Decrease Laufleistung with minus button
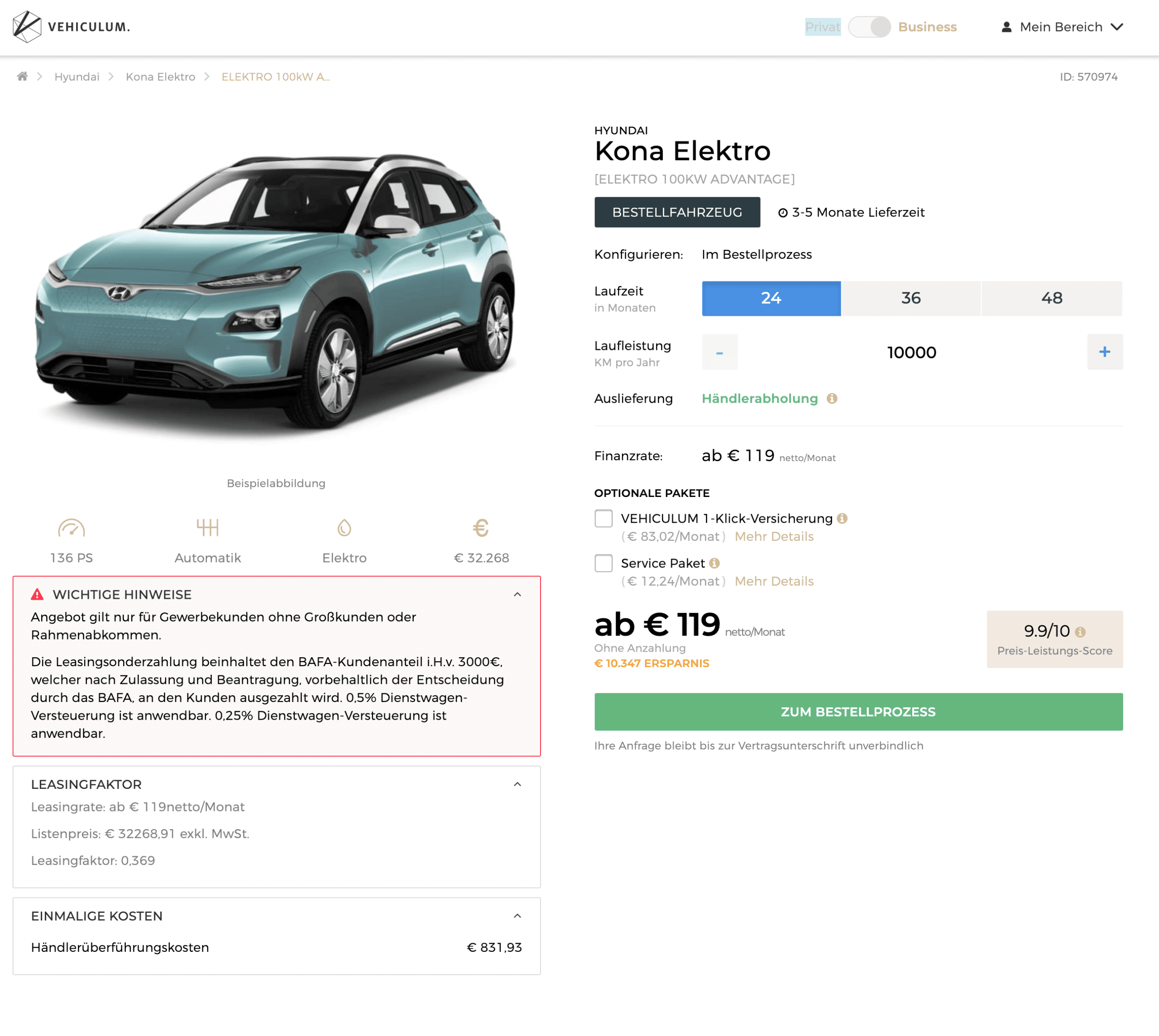Image resolution: width=1159 pixels, height=1036 pixels. [x=719, y=352]
